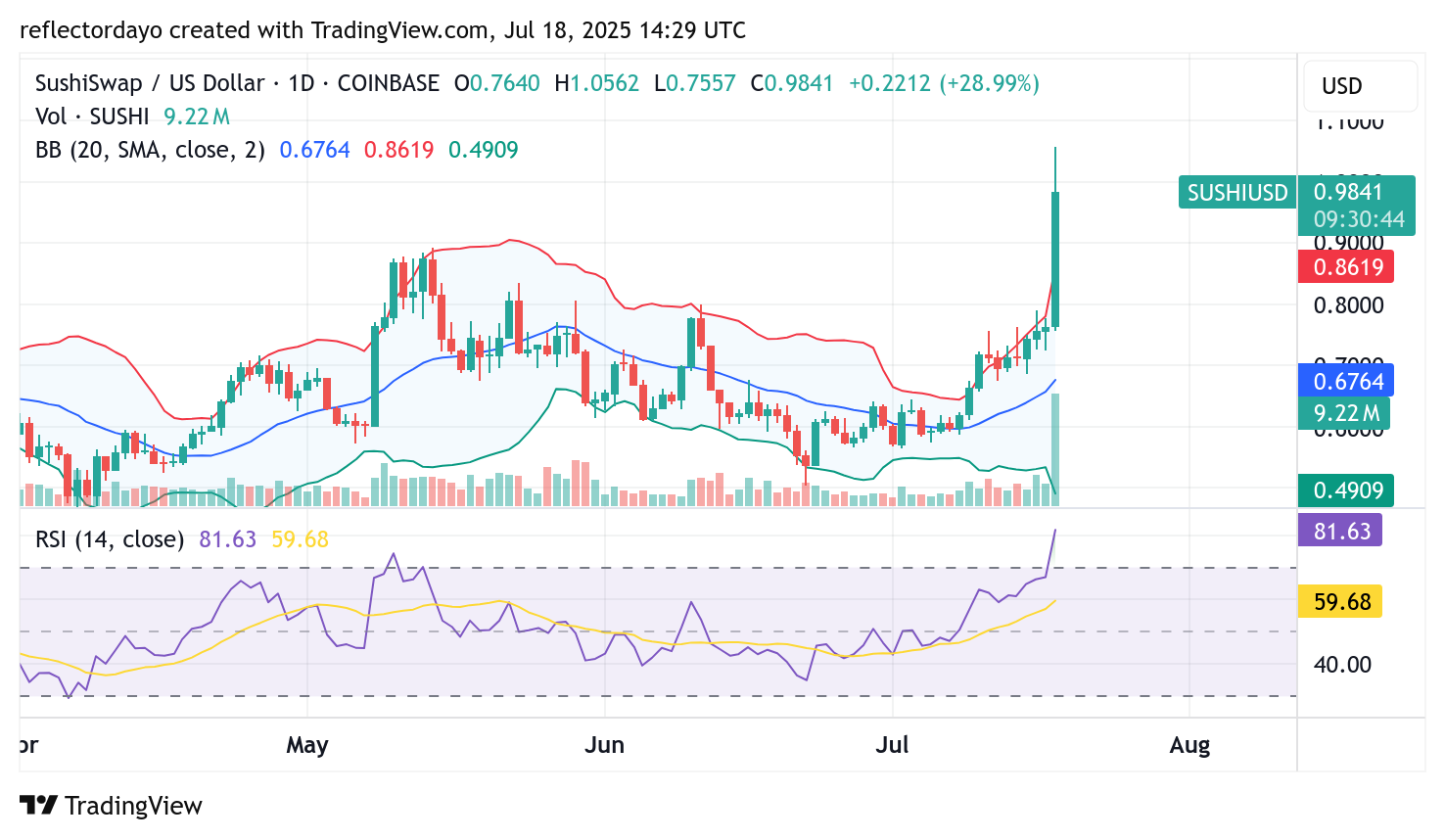The image size is (1445, 840).
Task: Click the RSI legend value 81.63
Action: [x=227, y=539]
